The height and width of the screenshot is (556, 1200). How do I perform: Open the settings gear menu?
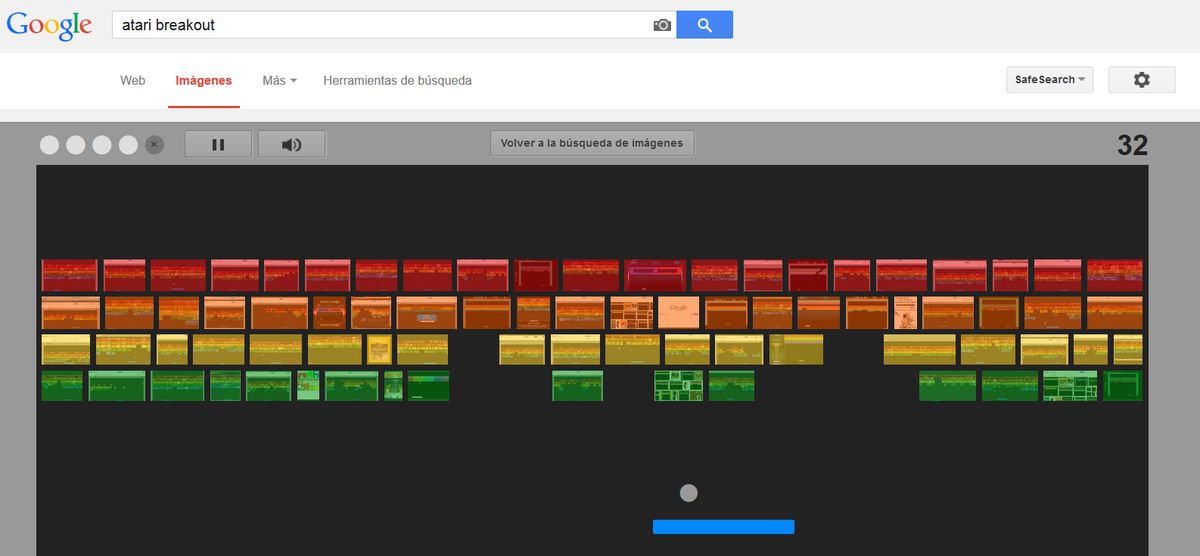(x=1142, y=80)
